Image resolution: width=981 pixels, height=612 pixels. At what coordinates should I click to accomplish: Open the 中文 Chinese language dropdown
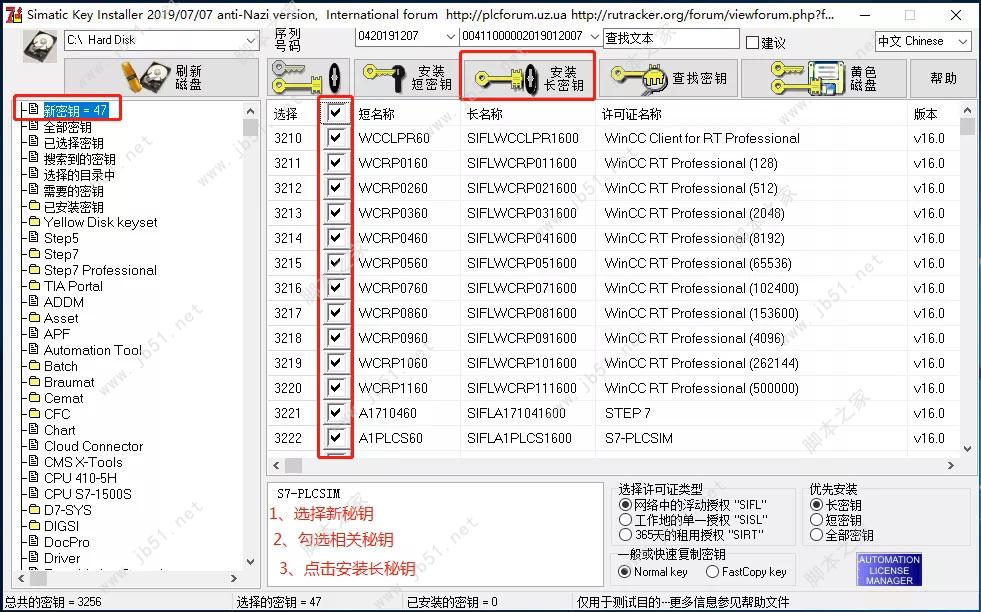[958, 41]
